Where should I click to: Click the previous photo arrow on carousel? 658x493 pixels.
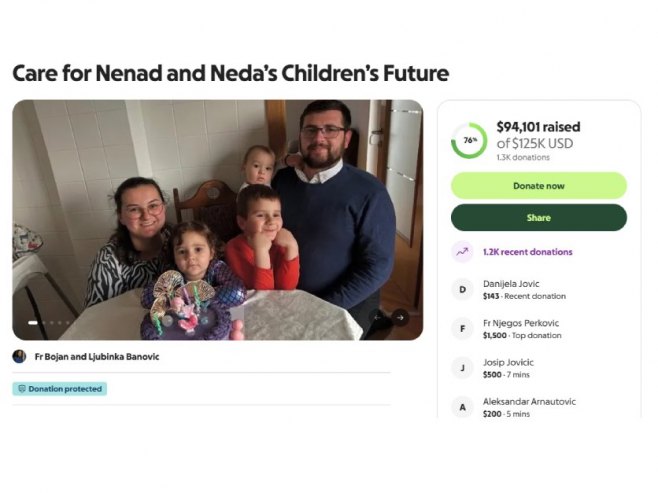(x=378, y=318)
